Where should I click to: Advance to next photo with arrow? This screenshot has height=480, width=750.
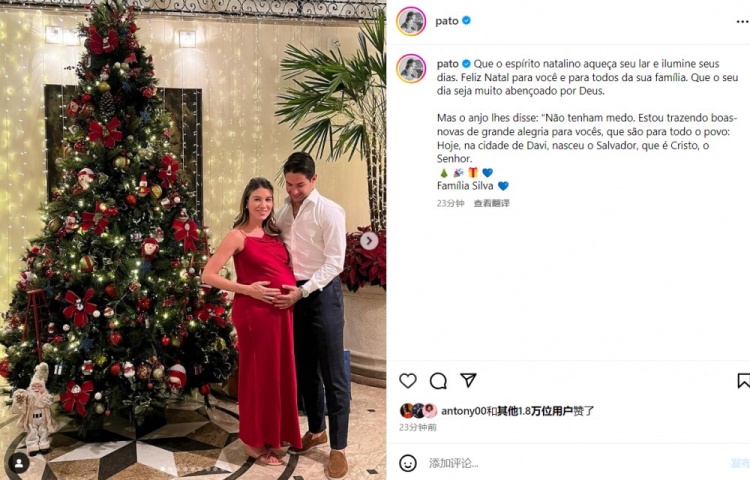click(x=369, y=241)
